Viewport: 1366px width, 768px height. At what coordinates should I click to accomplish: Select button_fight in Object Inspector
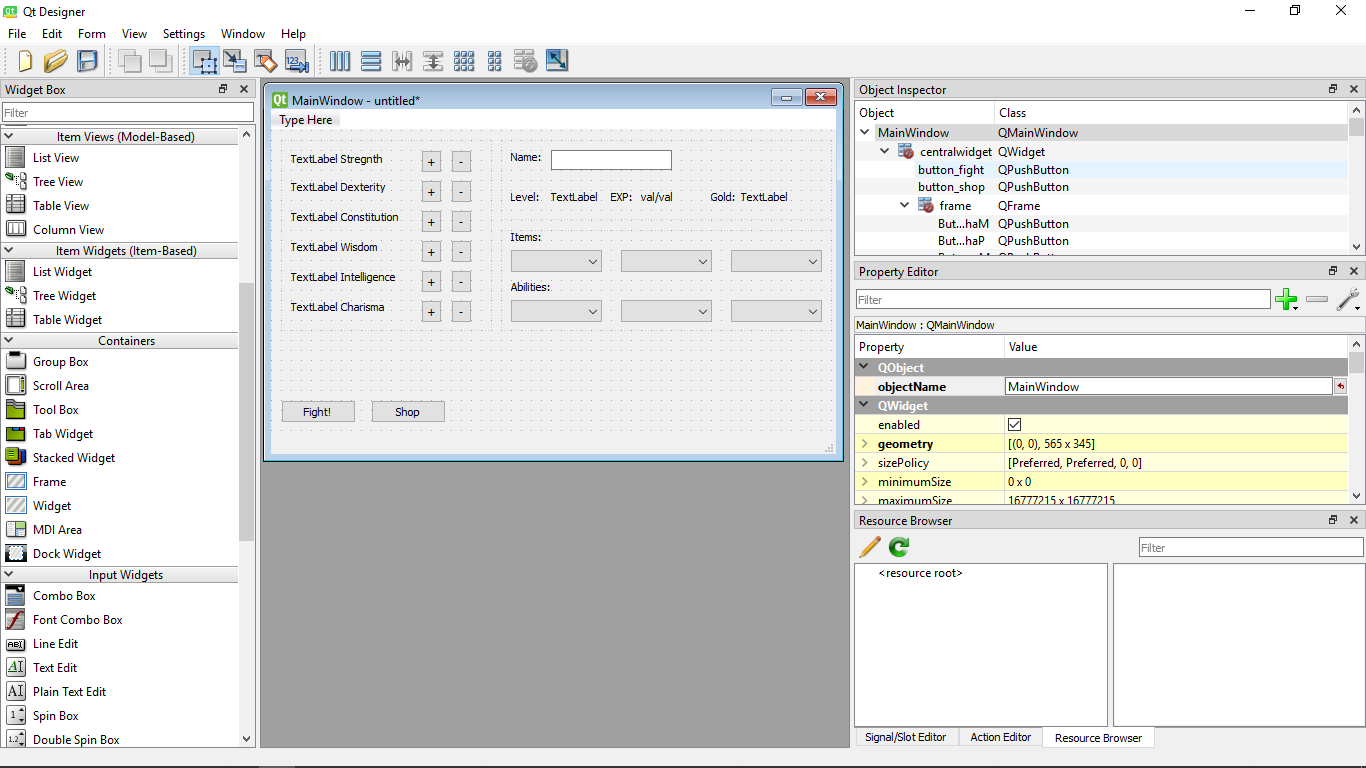[951, 170]
